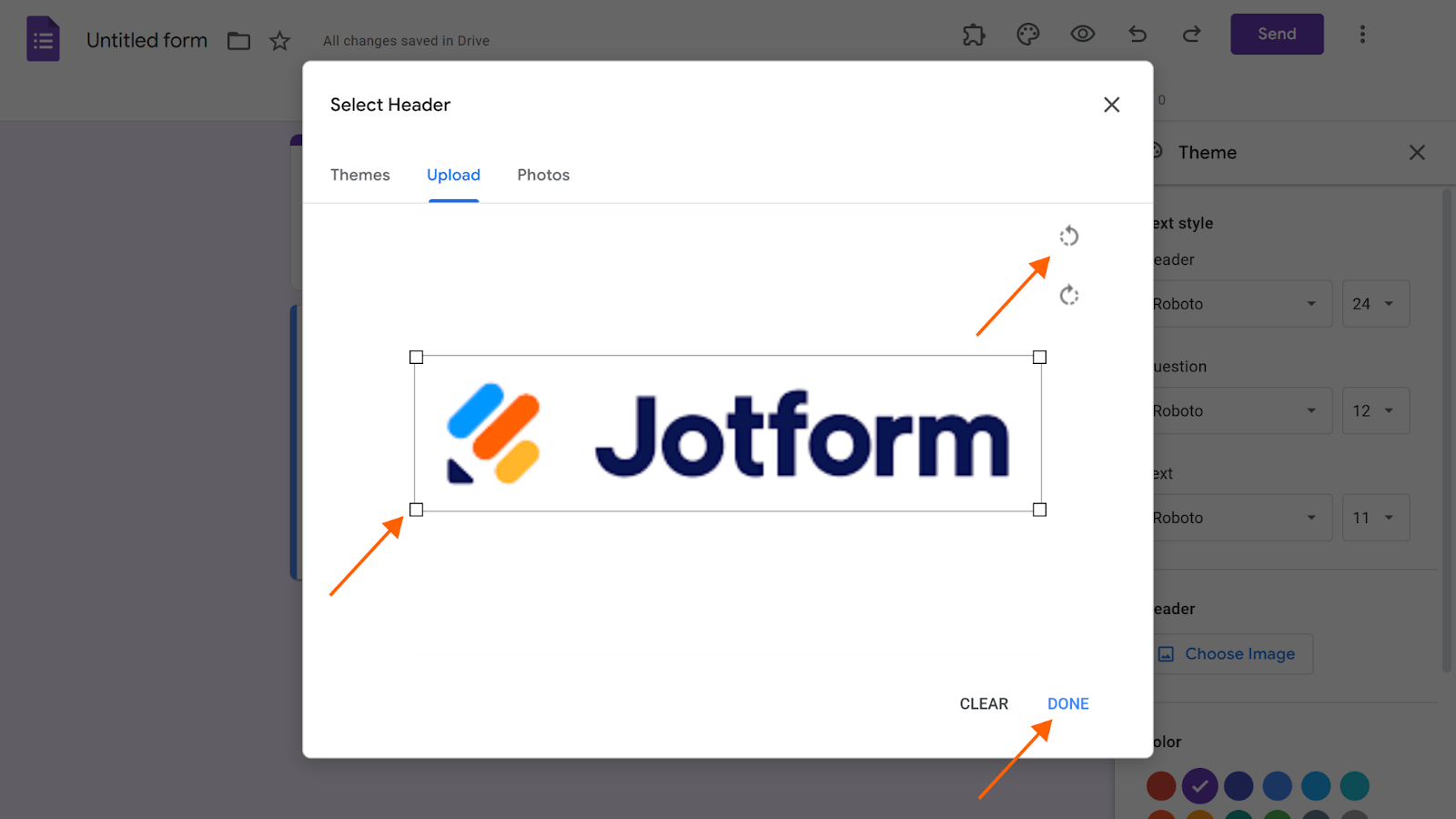
Task: Click the 'All changes saved in Drive' status
Action: tap(406, 41)
